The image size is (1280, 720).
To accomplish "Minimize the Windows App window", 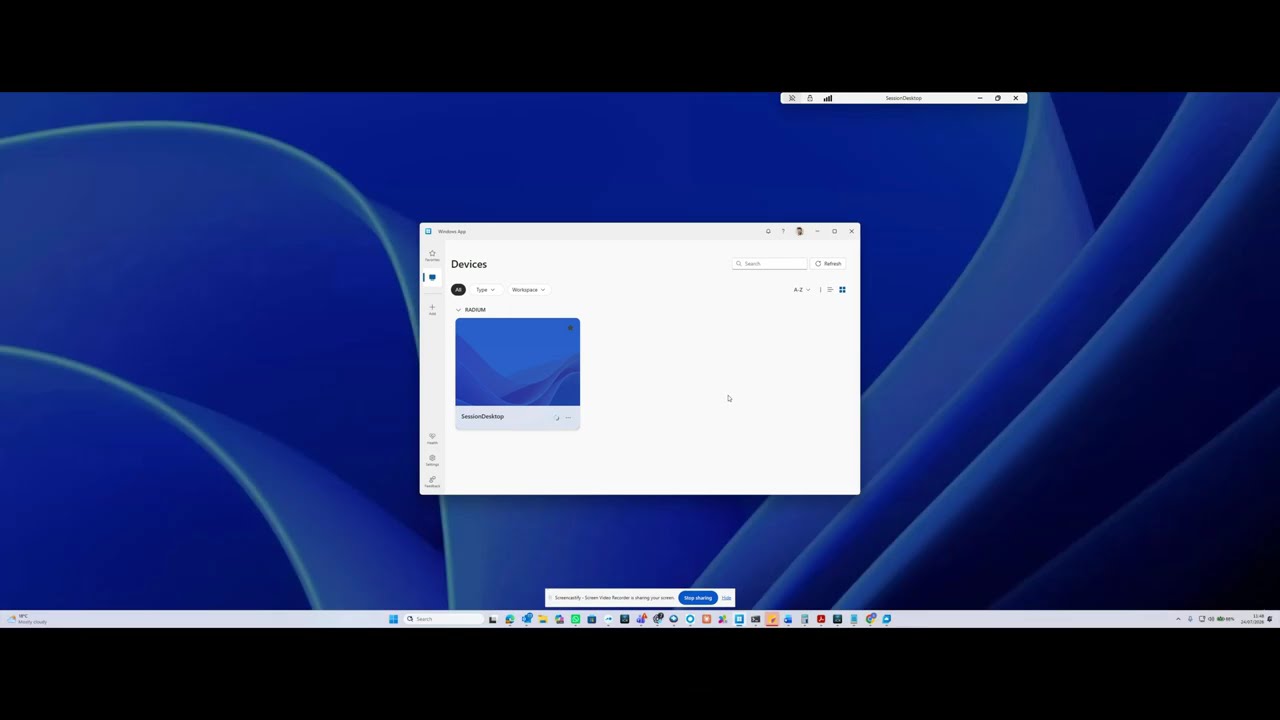I will [817, 231].
